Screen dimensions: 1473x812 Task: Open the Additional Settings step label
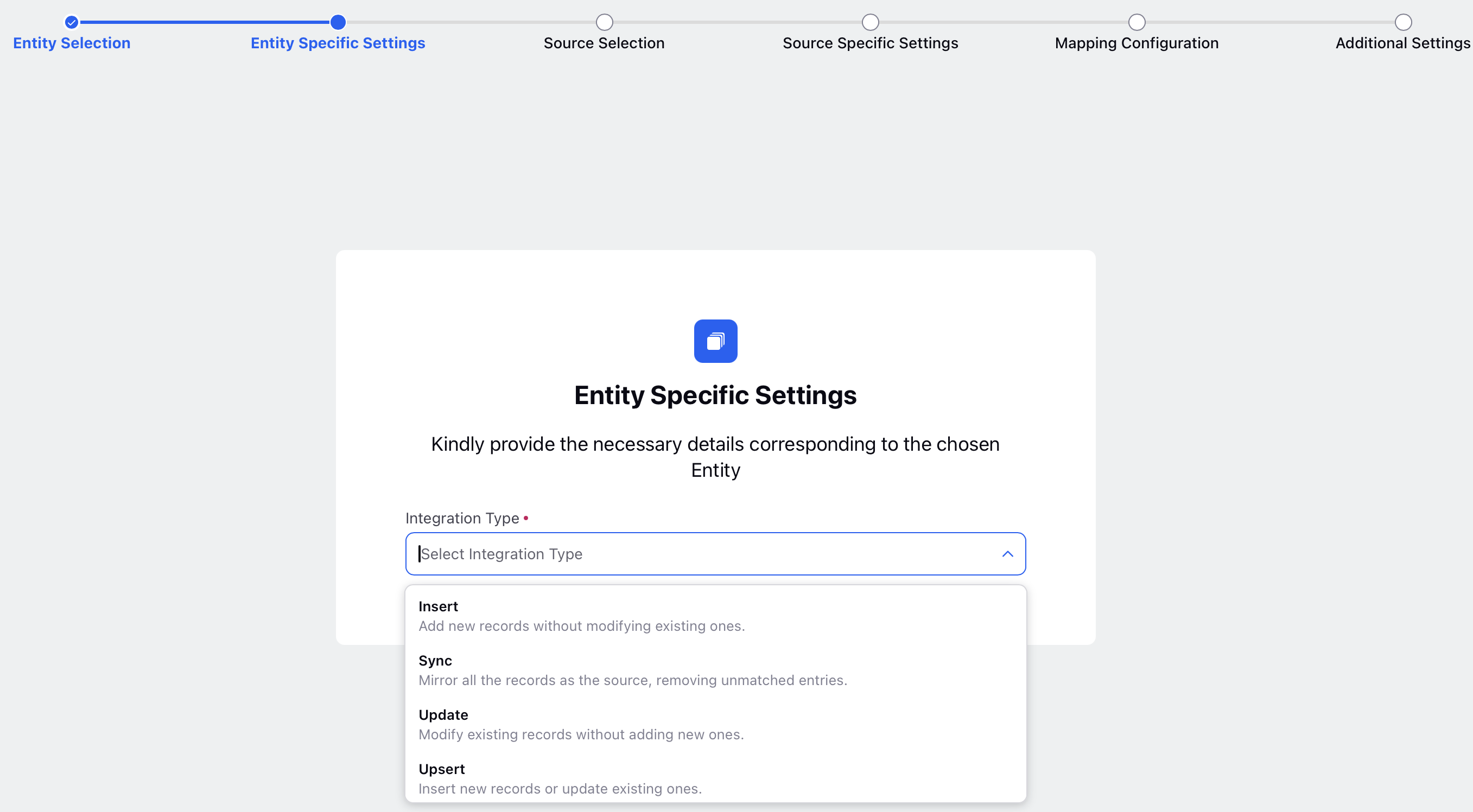click(x=1402, y=43)
